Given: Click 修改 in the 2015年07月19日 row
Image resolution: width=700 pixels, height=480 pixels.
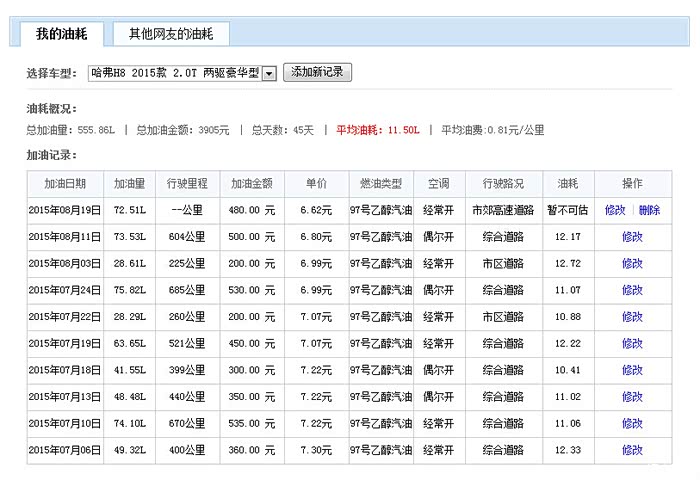Looking at the screenshot, I should coord(632,343).
